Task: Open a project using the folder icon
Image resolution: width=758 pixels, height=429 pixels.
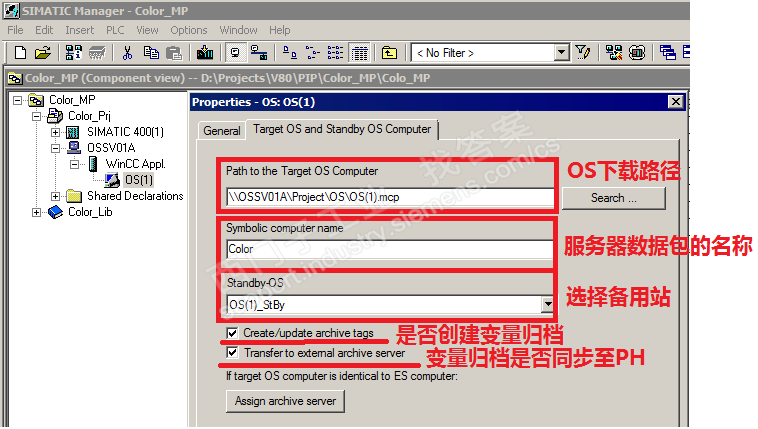Action: [43, 52]
